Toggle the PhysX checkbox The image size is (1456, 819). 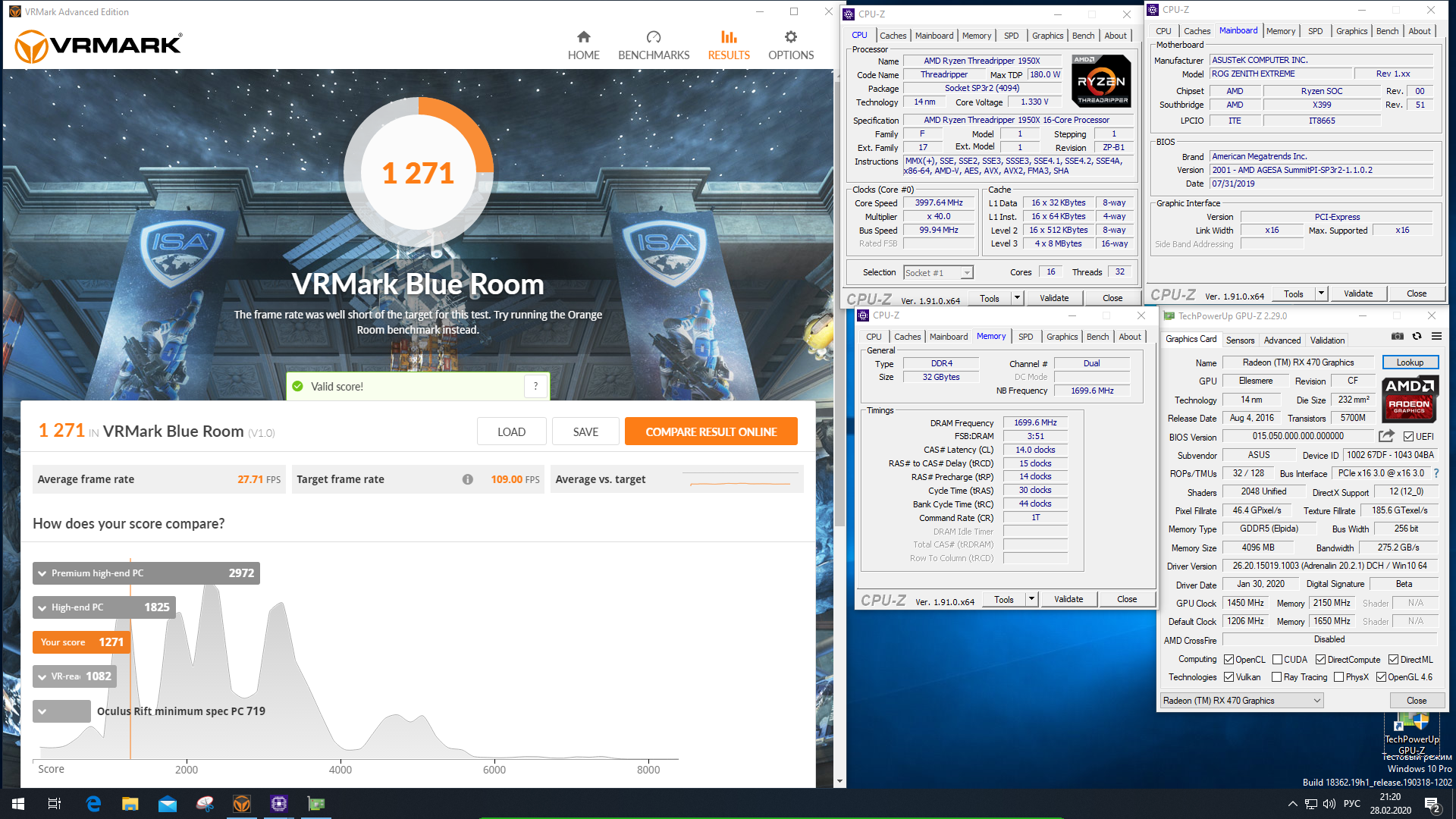(x=1339, y=677)
